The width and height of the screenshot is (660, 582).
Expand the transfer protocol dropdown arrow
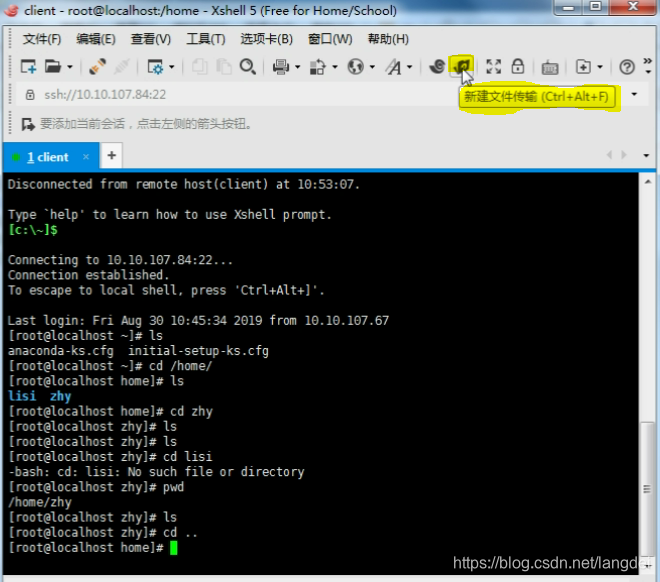click(335, 67)
